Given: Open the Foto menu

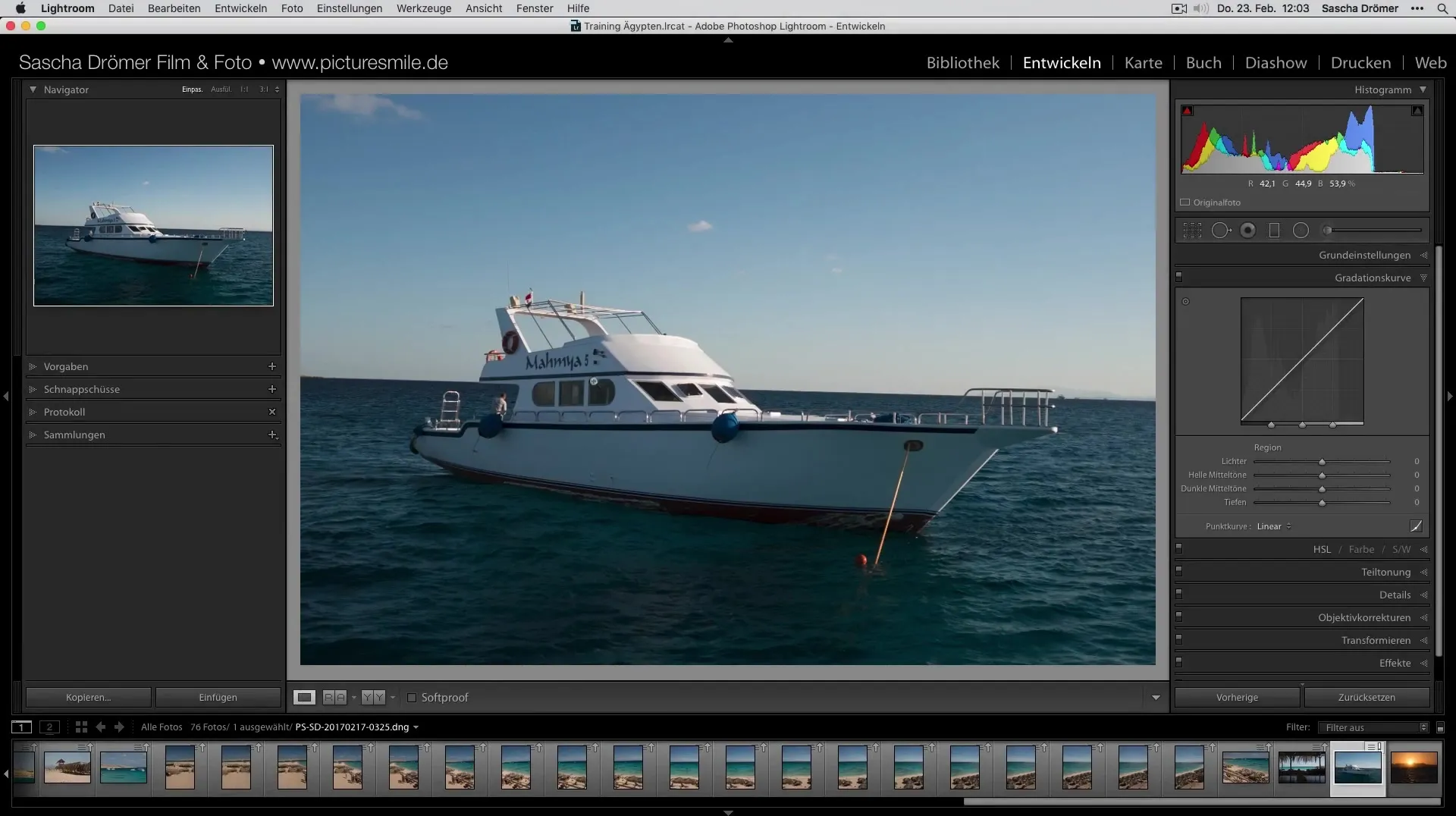Looking at the screenshot, I should tap(292, 8).
